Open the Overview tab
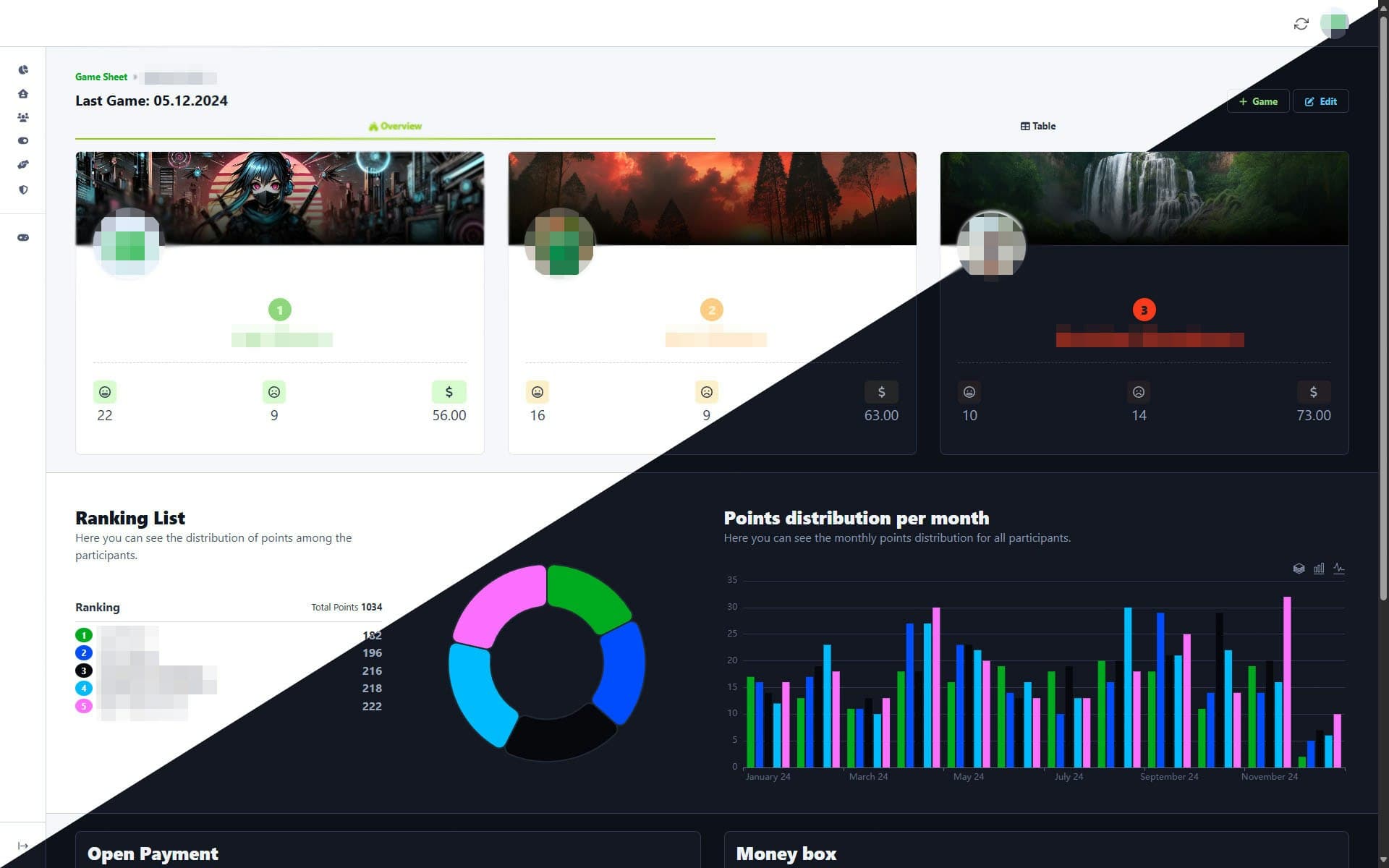This screenshot has height=868, width=1389. tap(395, 126)
